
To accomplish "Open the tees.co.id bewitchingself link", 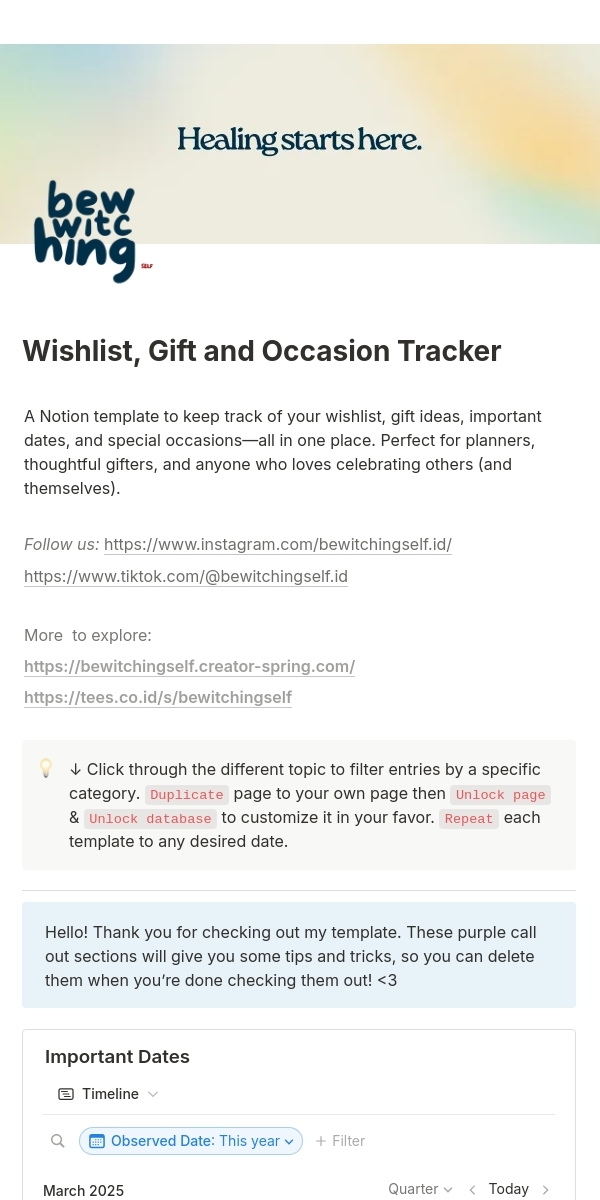I will click(x=158, y=697).
